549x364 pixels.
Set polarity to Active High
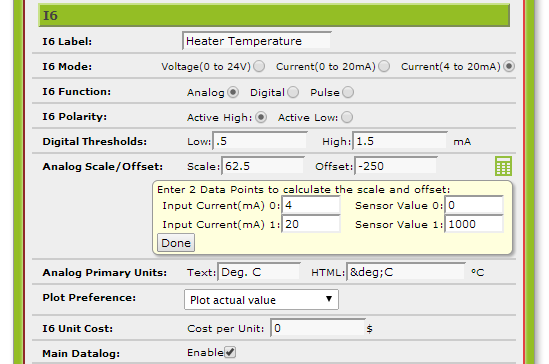261,117
